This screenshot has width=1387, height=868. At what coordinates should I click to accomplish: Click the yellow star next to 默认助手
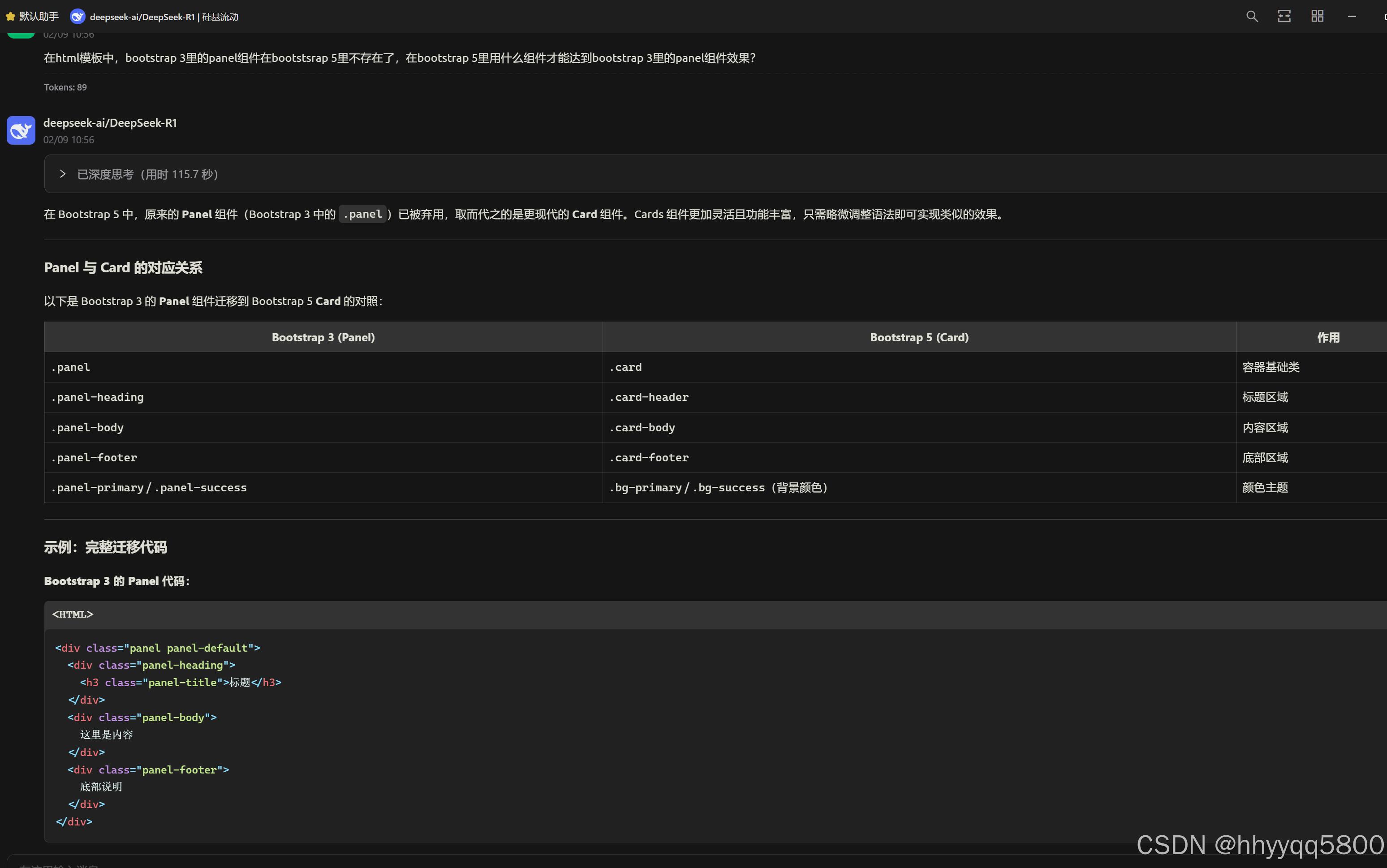tap(10, 17)
